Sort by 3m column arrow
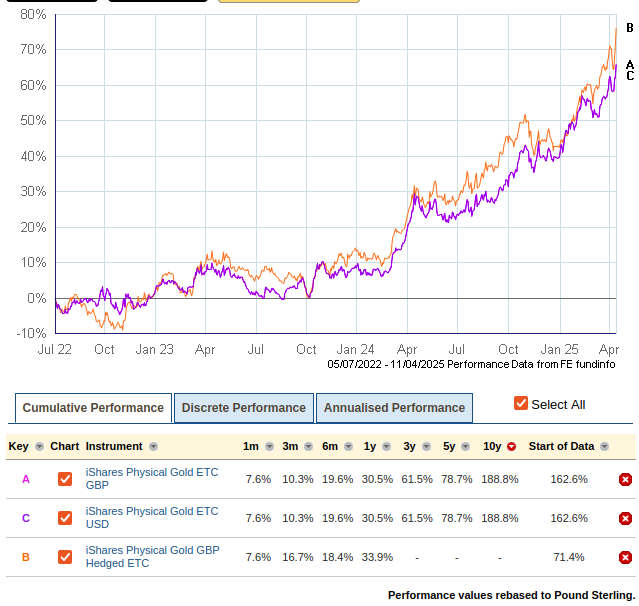The height and width of the screenshot is (606, 639). pos(308,447)
